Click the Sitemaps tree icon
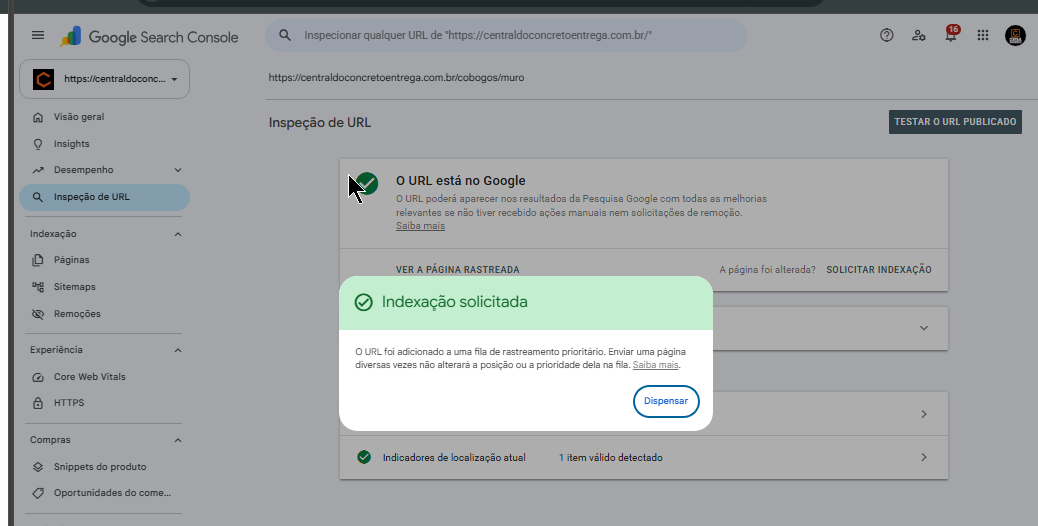The height and width of the screenshot is (526, 1038). coord(38,287)
